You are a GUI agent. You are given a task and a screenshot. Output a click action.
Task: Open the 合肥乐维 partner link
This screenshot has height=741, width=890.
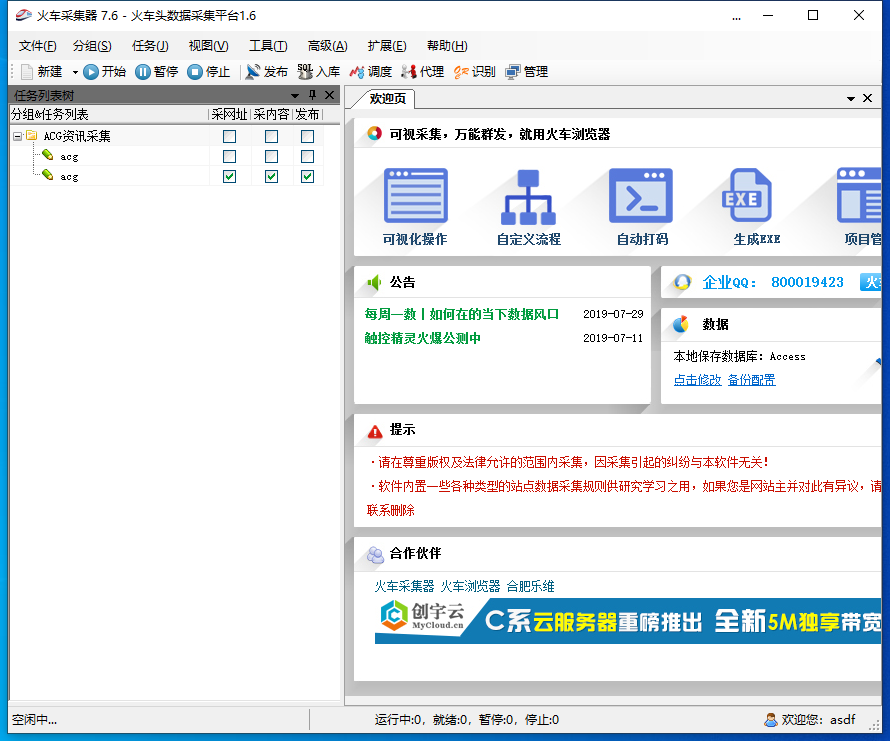click(530, 586)
